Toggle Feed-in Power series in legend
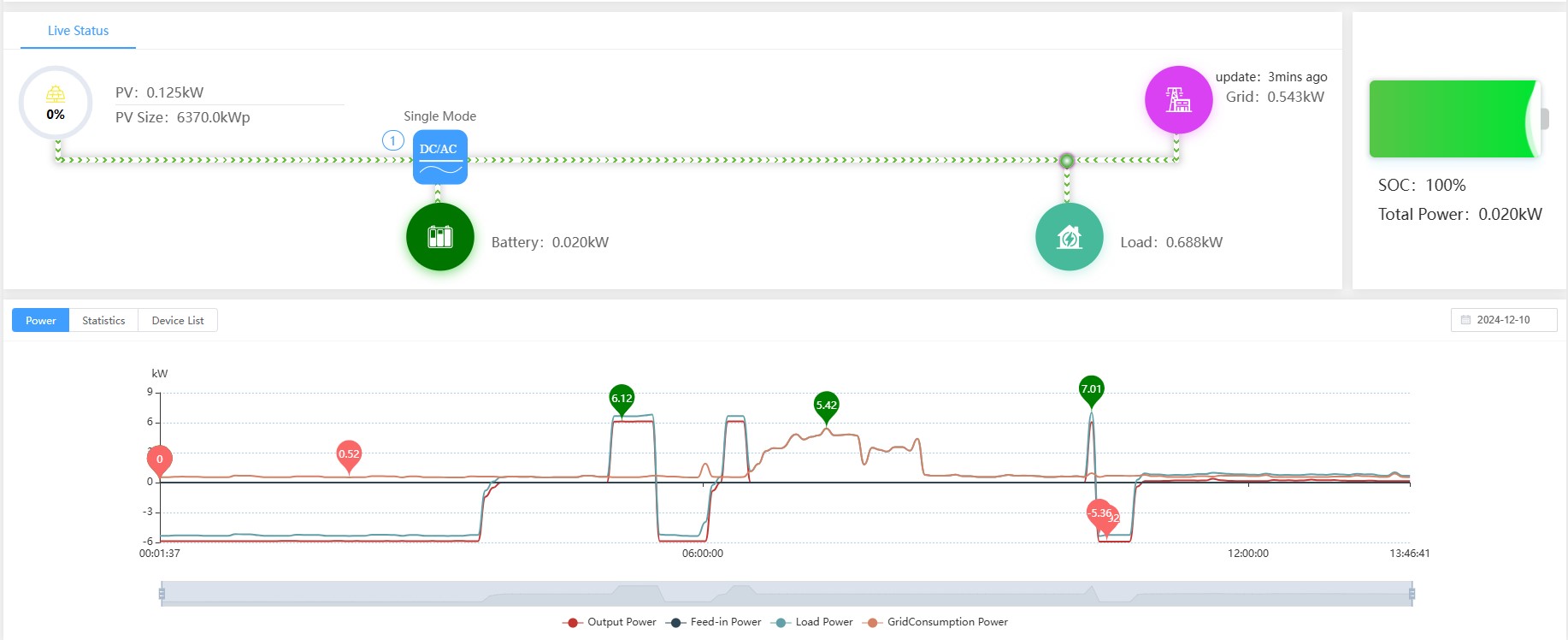The width and height of the screenshot is (1568, 640). tap(714, 622)
